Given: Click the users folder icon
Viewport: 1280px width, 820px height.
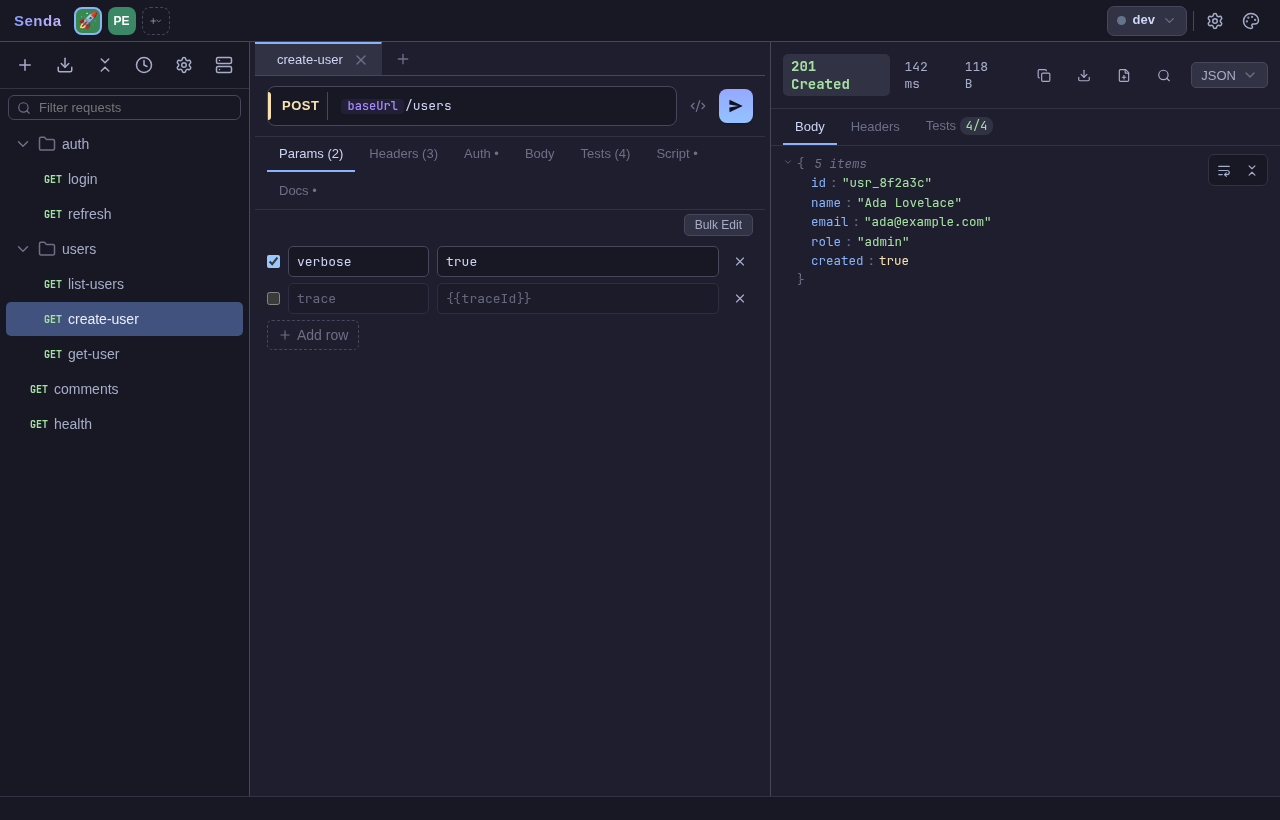Looking at the screenshot, I should 47,249.
